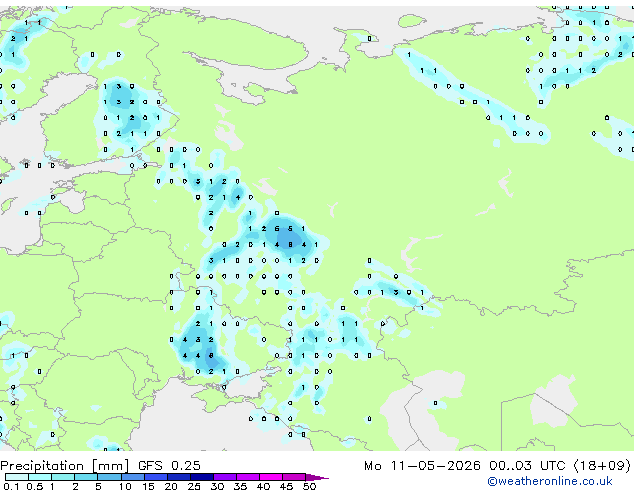Screen dimensions: 634x490
Task: Click the 30–35 mm purple legend box
Action: coord(225,477)
